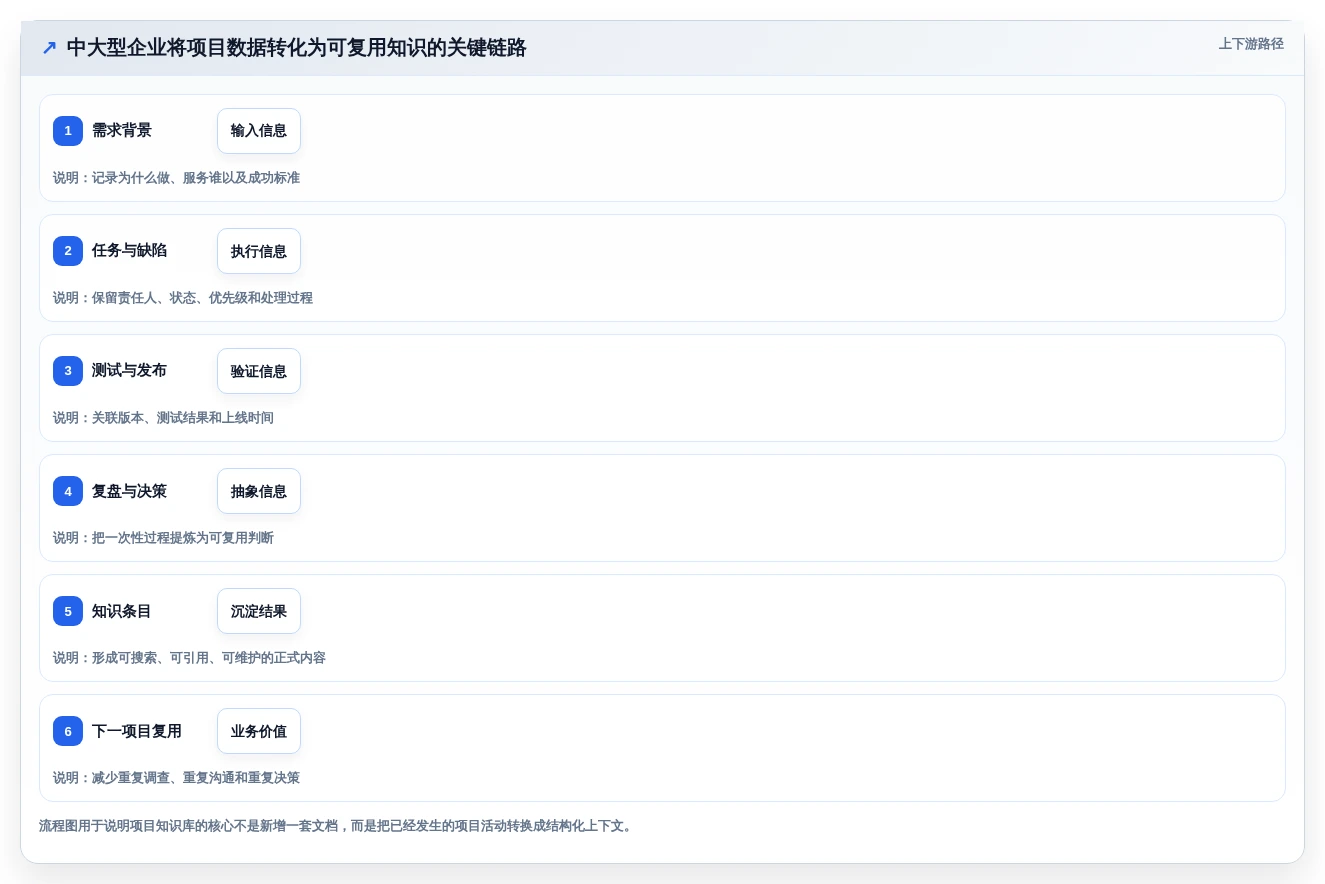Click the main title 中大型企业将项目数据转化为可复用知识的关键链路
The height and width of the screenshot is (884, 1325).
296,47
